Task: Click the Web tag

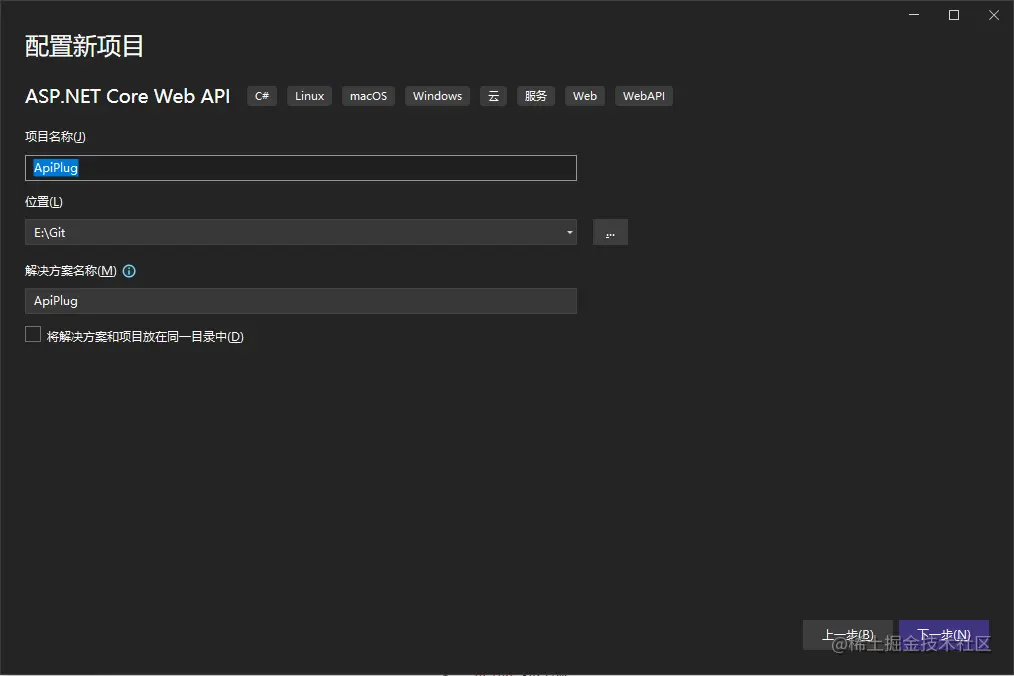Action: [585, 96]
